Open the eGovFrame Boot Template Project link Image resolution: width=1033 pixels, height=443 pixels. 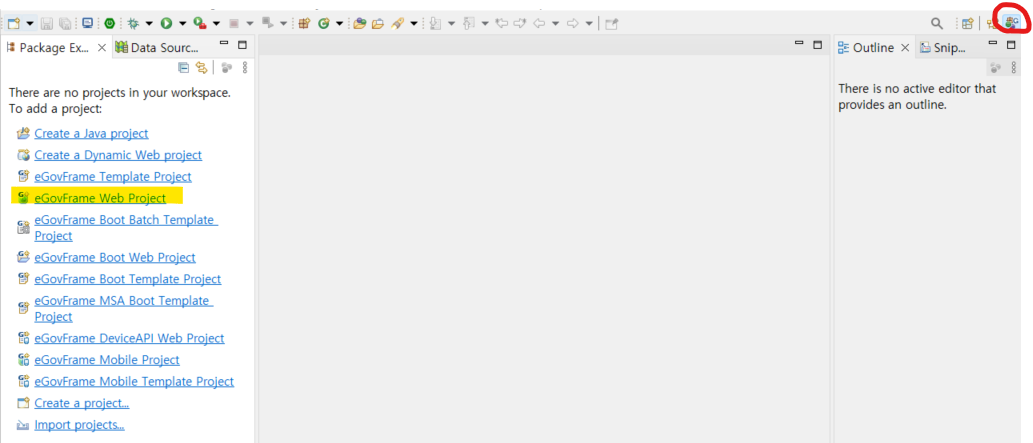(x=128, y=279)
